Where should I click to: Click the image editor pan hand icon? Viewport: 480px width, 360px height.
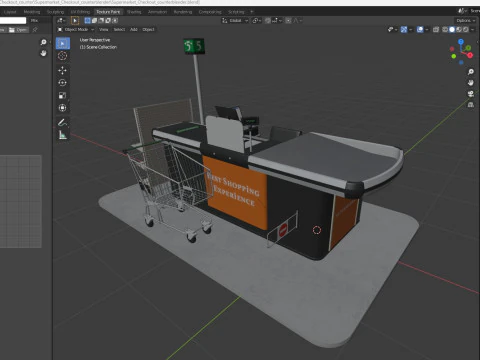tap(43, 53)
